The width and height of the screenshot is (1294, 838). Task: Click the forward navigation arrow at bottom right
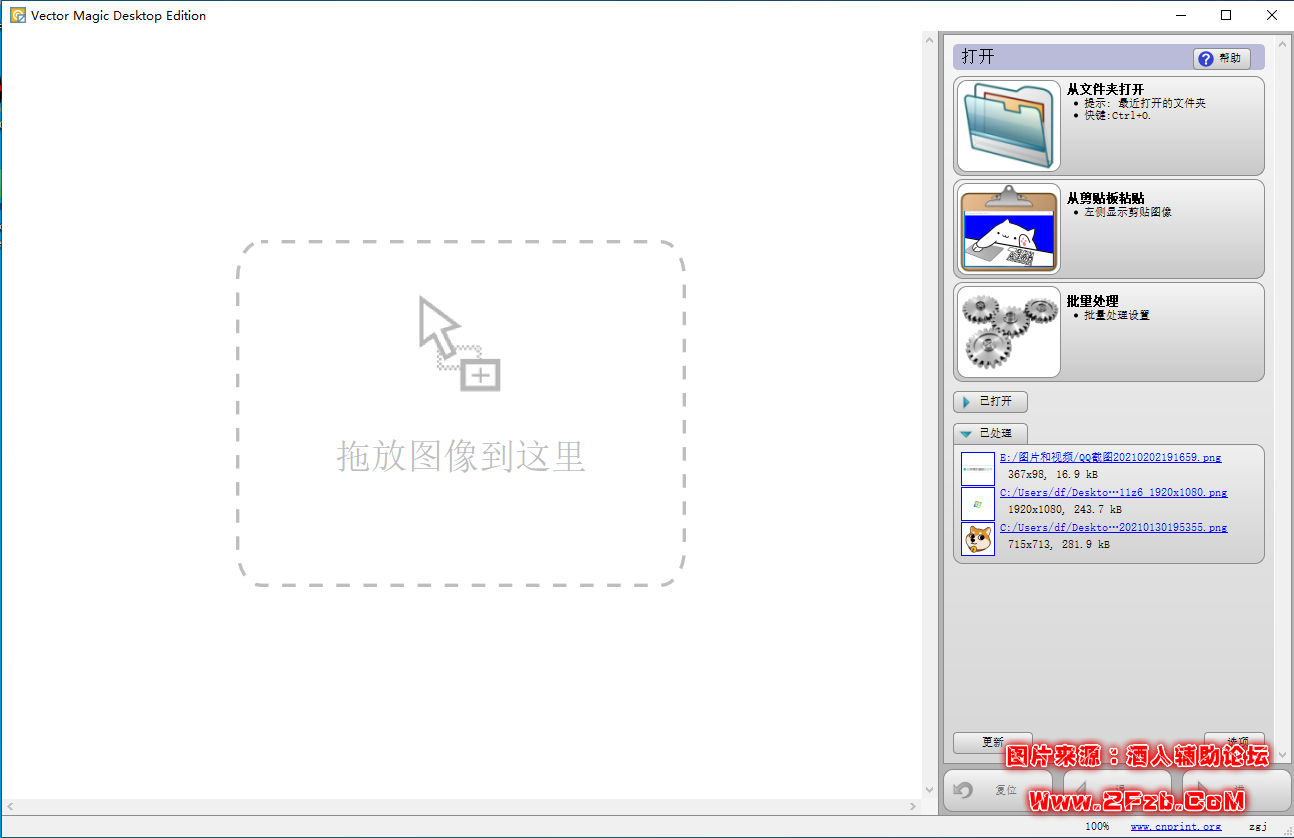pos(1203,788)
